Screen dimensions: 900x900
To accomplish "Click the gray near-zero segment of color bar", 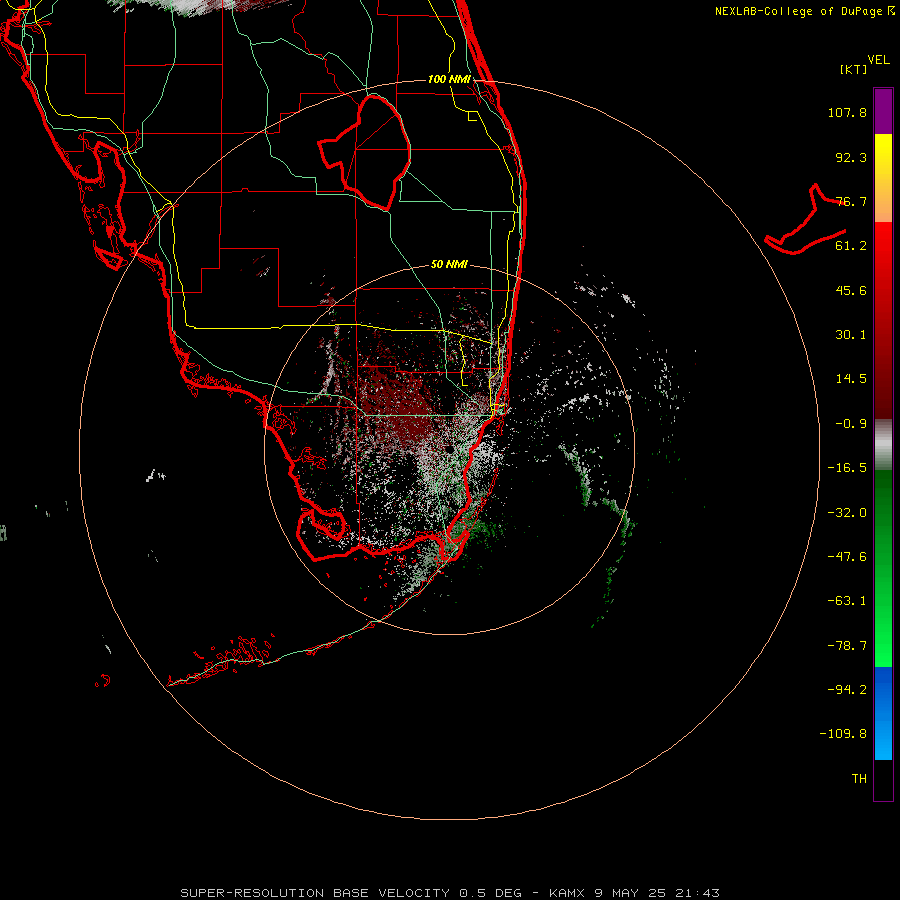I will (883, 443).
